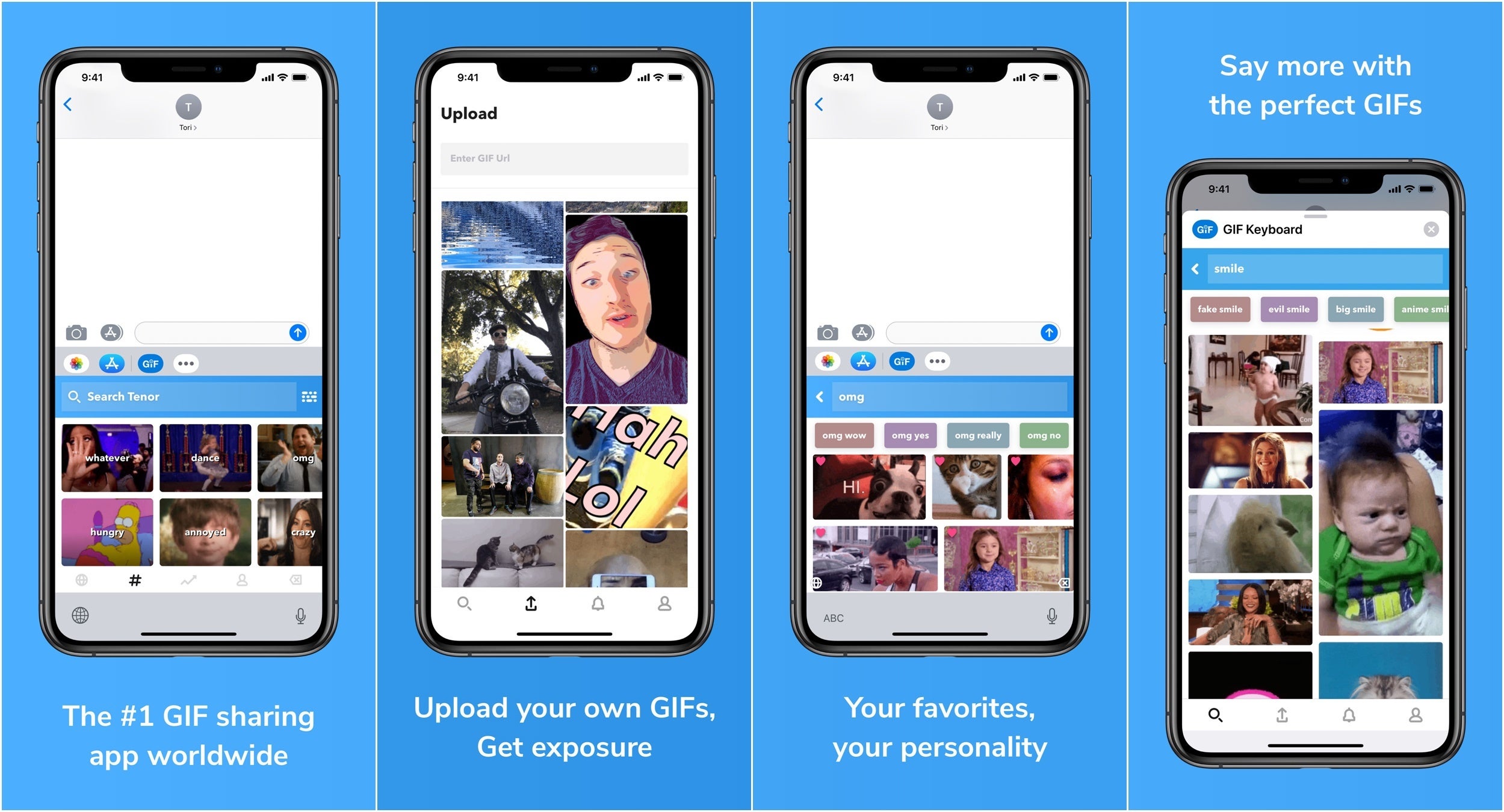Select the 'omg no' filter tab
The height and width of the screenshot is (812, 1504).
click(1045, 435)
